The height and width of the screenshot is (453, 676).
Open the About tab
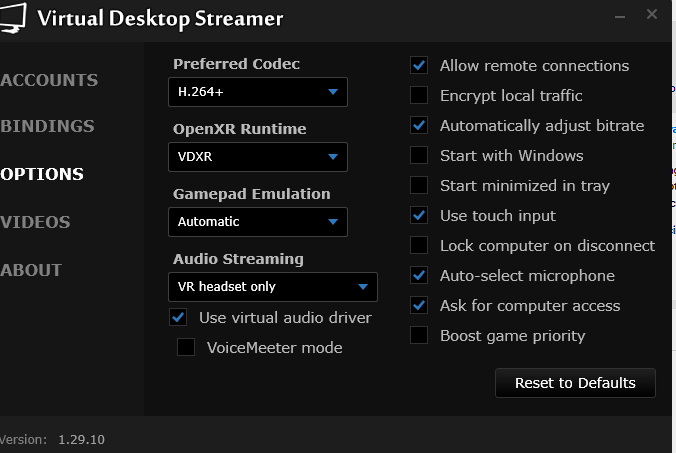(x=31, y=270)
